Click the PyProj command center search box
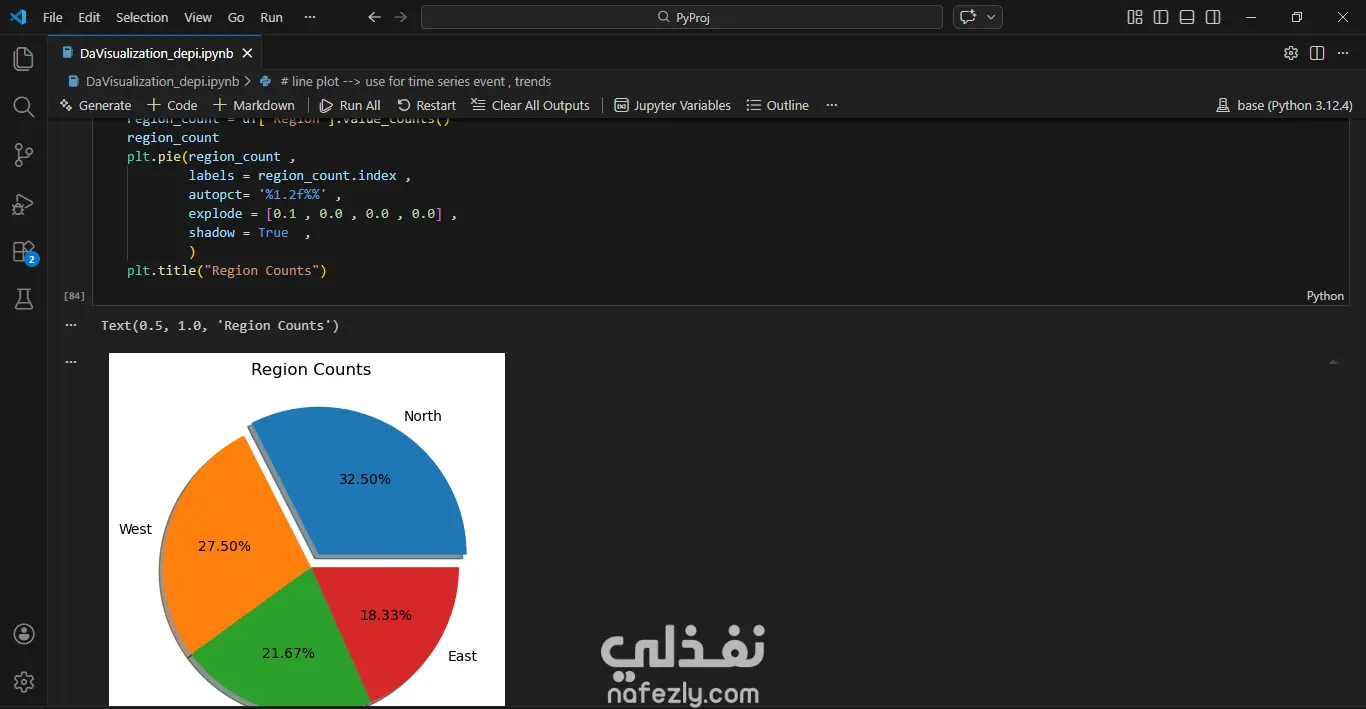Screen dimensions: 1366x709 tap(682, 17)
